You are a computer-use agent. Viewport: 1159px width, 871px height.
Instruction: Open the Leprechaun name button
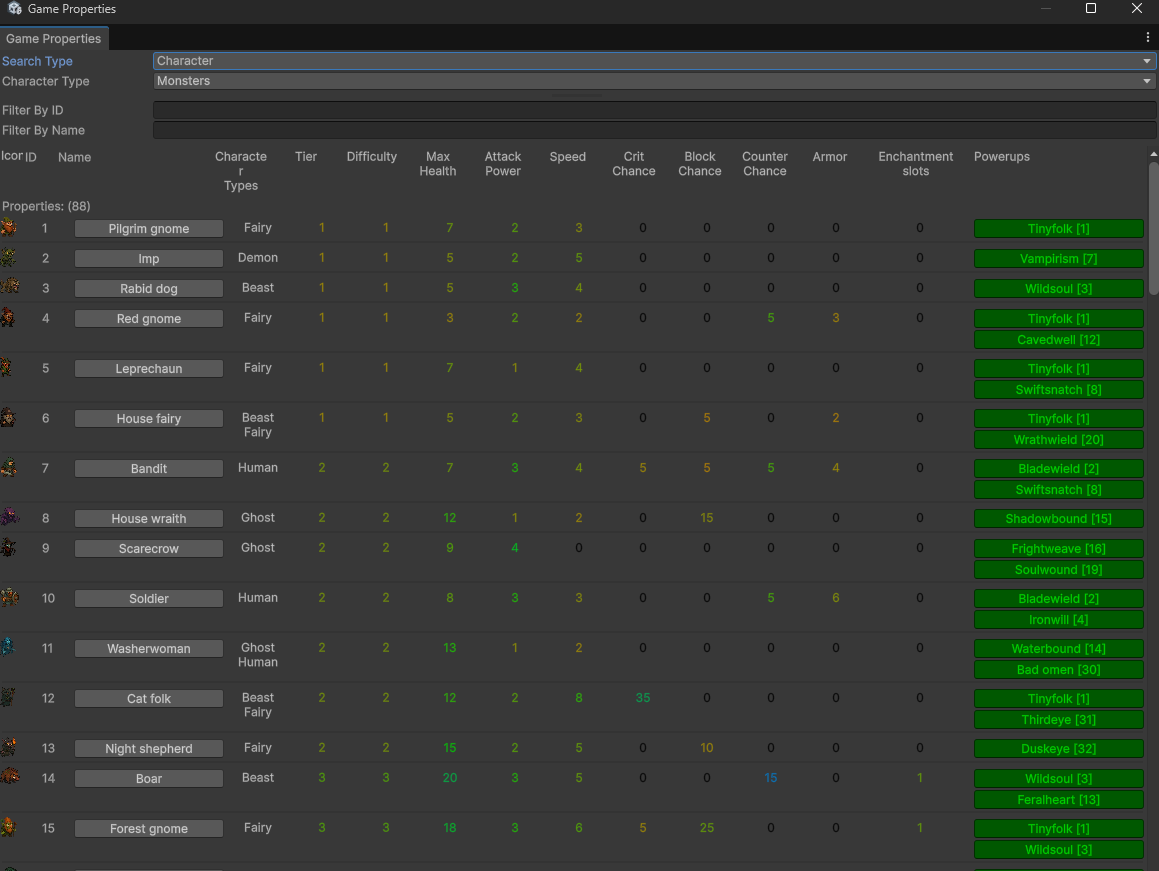(x=149, y=369)
